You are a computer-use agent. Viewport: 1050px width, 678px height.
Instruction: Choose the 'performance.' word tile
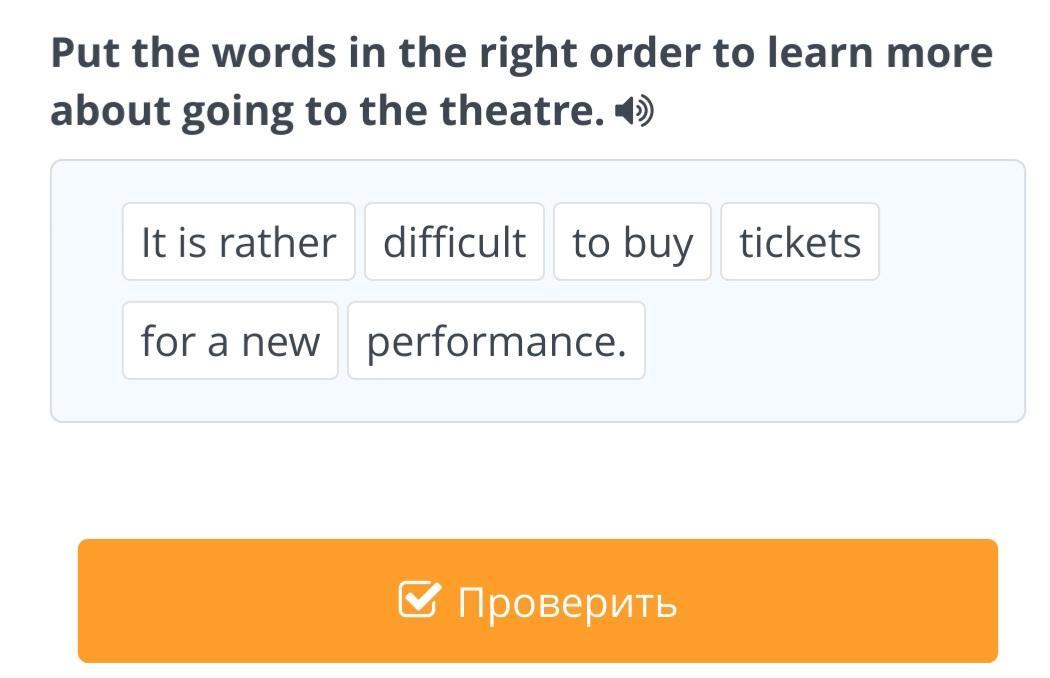[496, 341]
